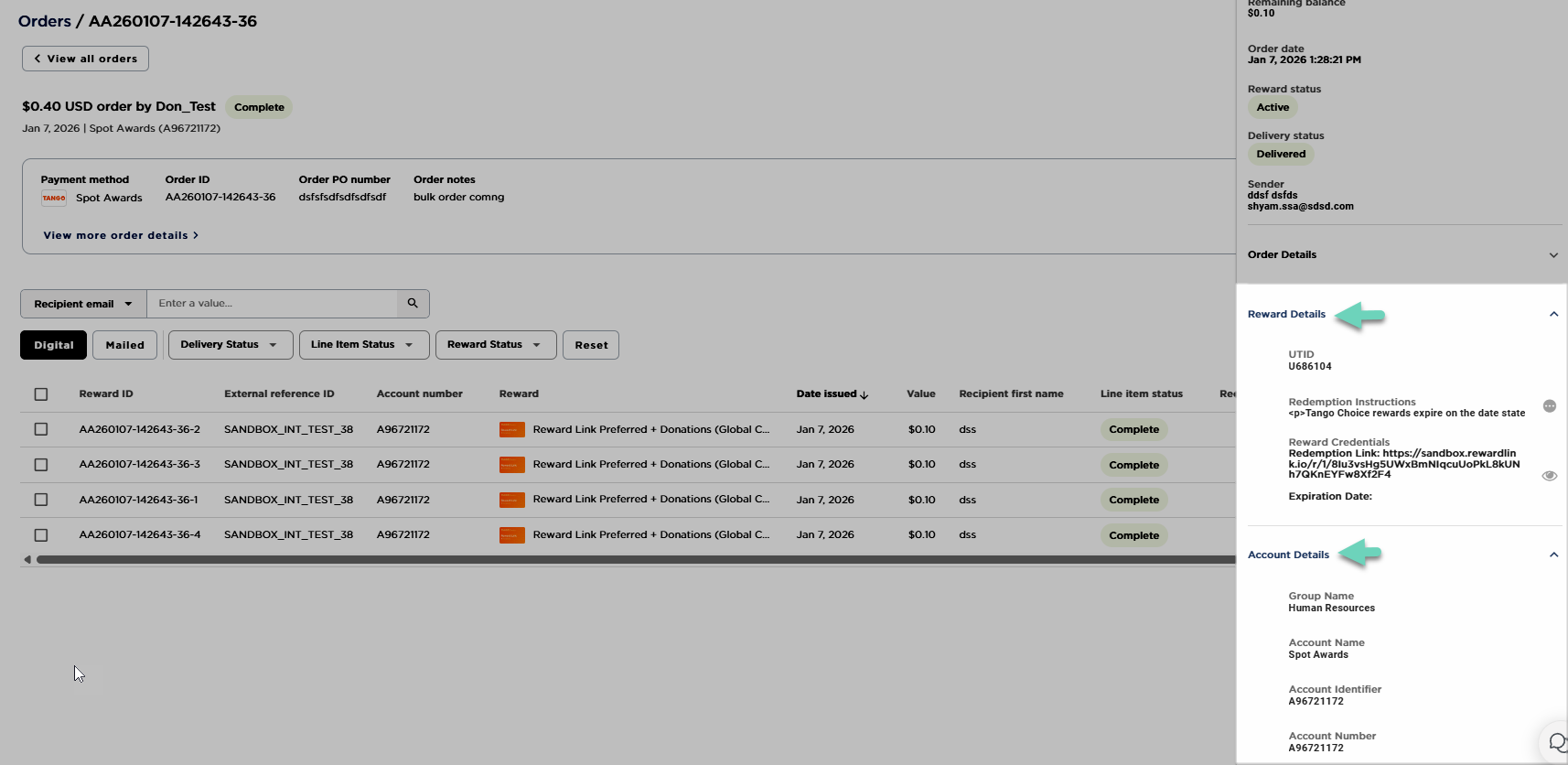Check the box for AA260107-142643-36-3

click(41, 465)
